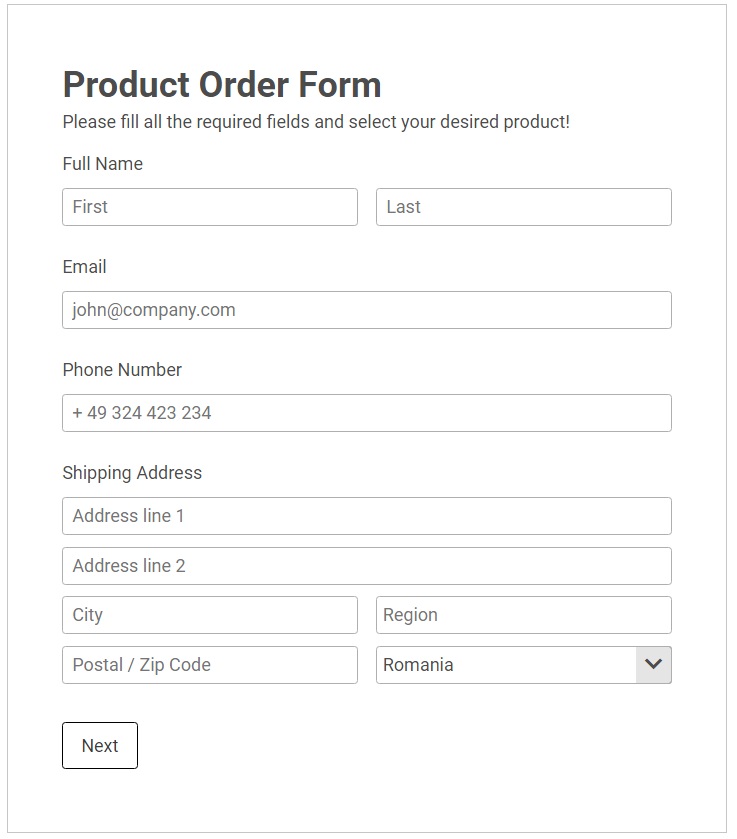This screenshot has width=737, height=839.
Task: Click the Email input box
Action: 366,310
